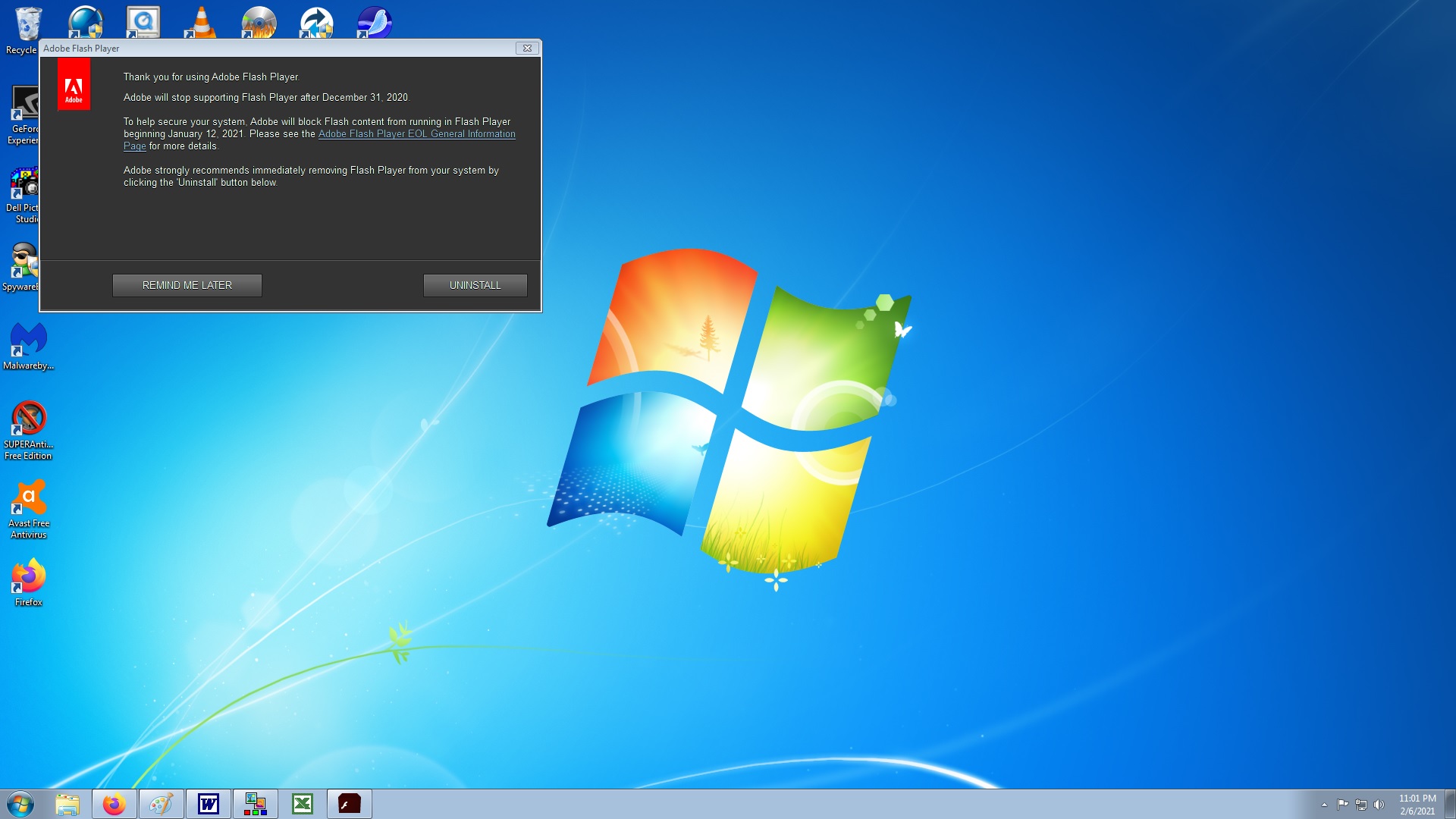Click the Adobe Flash Player title bar
Screen dimensions: 1456x819
tap(278, 48)
